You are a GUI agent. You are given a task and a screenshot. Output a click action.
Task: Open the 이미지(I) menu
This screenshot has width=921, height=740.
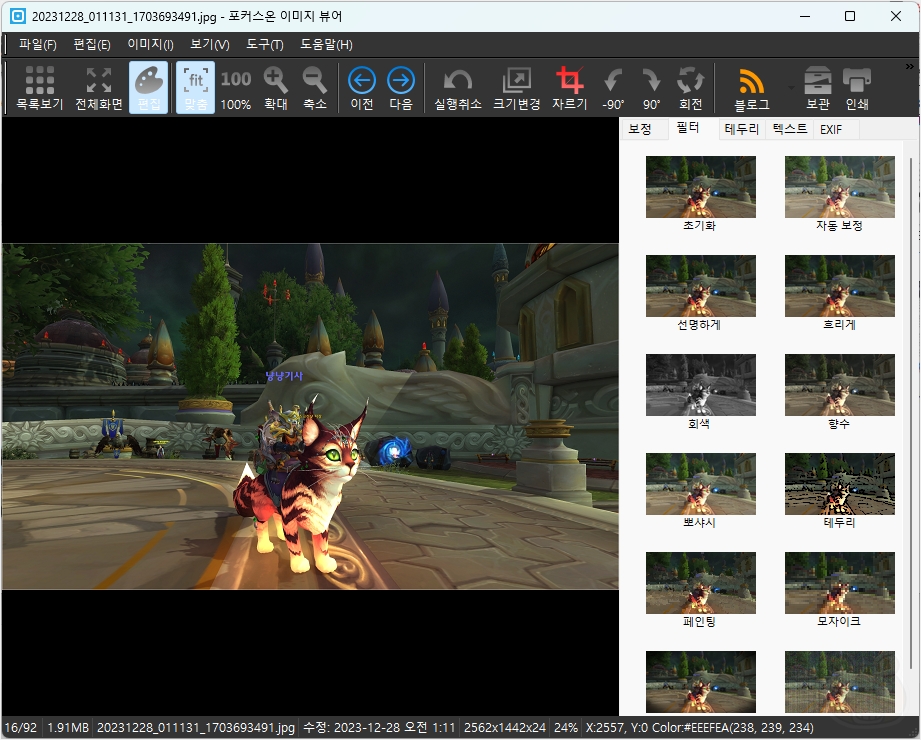150,45
